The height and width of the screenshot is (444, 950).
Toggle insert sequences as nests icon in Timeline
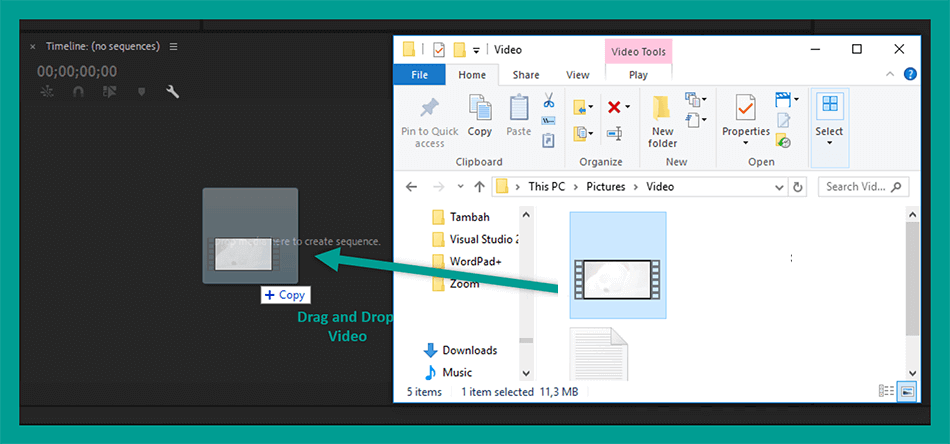click(x=47, y=91)
